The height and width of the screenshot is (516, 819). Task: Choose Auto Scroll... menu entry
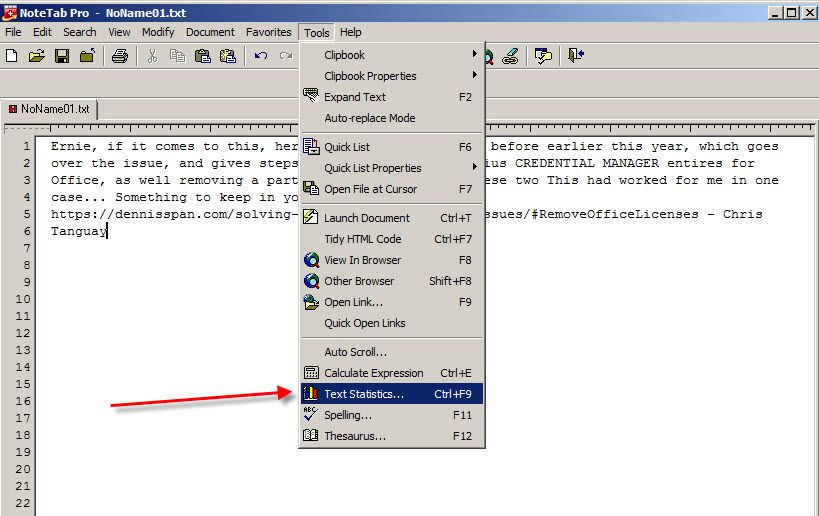[x=392, y=352]
